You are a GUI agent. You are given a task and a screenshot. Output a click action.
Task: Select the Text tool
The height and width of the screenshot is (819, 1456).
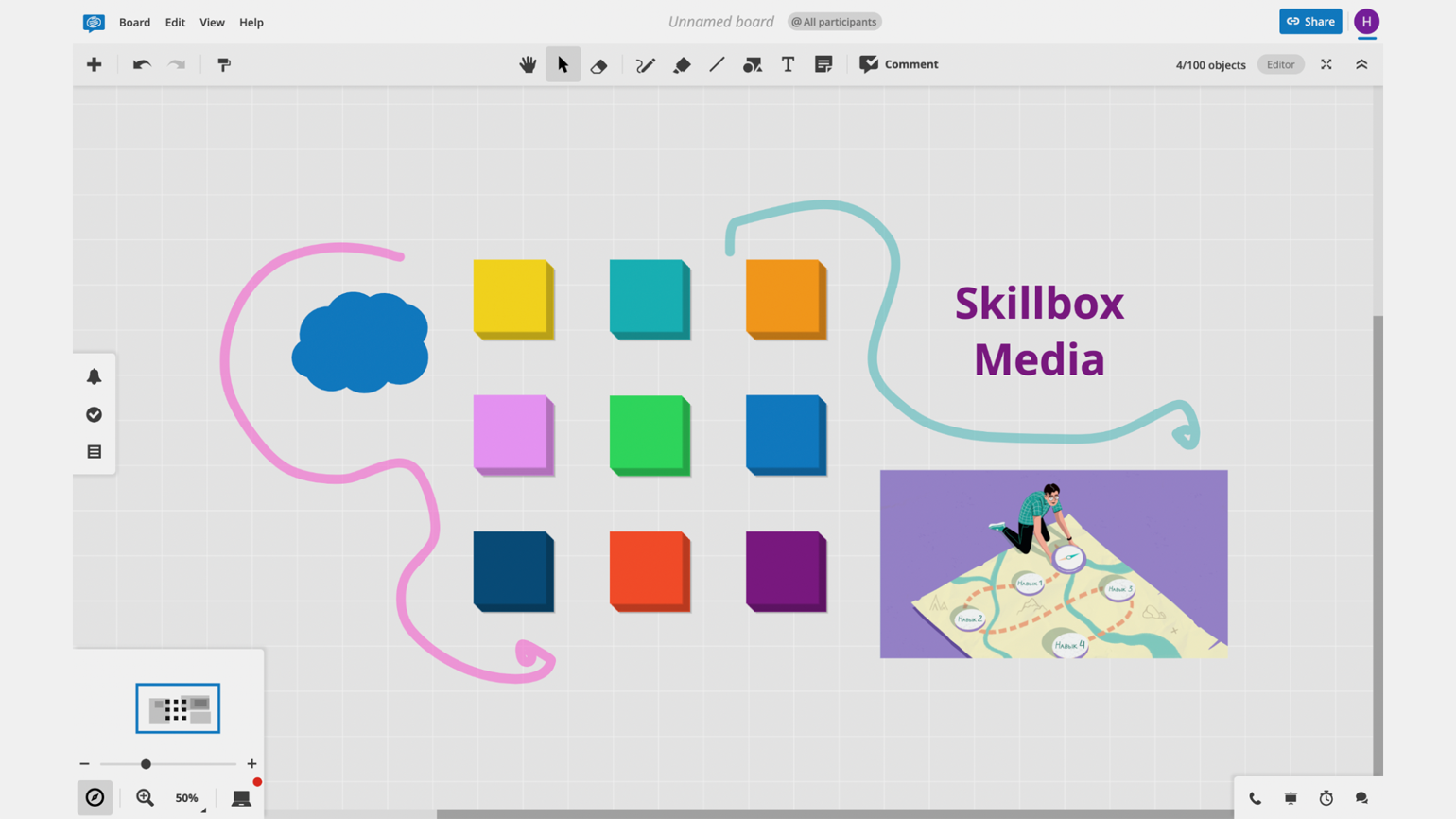(x=788, y=64)
